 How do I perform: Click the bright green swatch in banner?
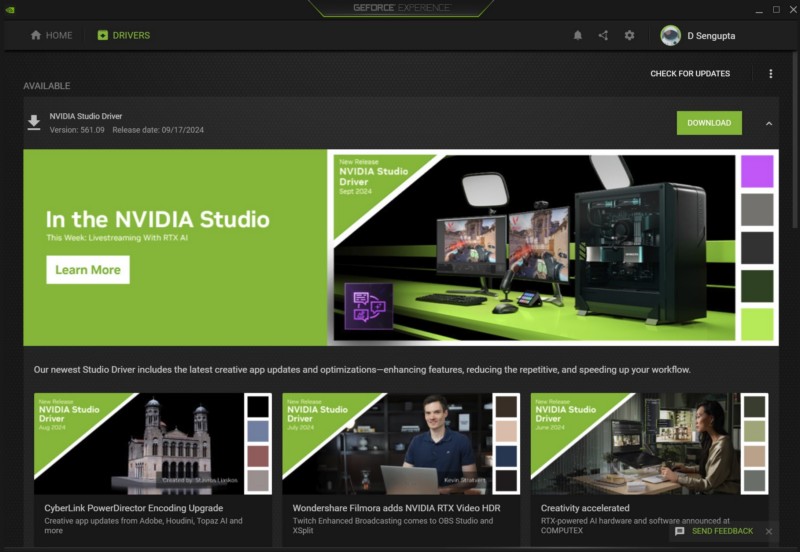click(757, 324)
